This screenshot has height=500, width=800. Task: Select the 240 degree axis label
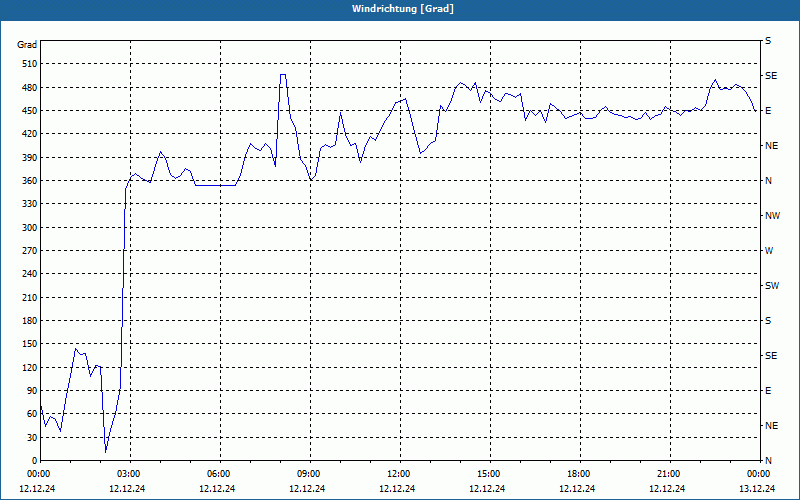(x=30, y=274)
